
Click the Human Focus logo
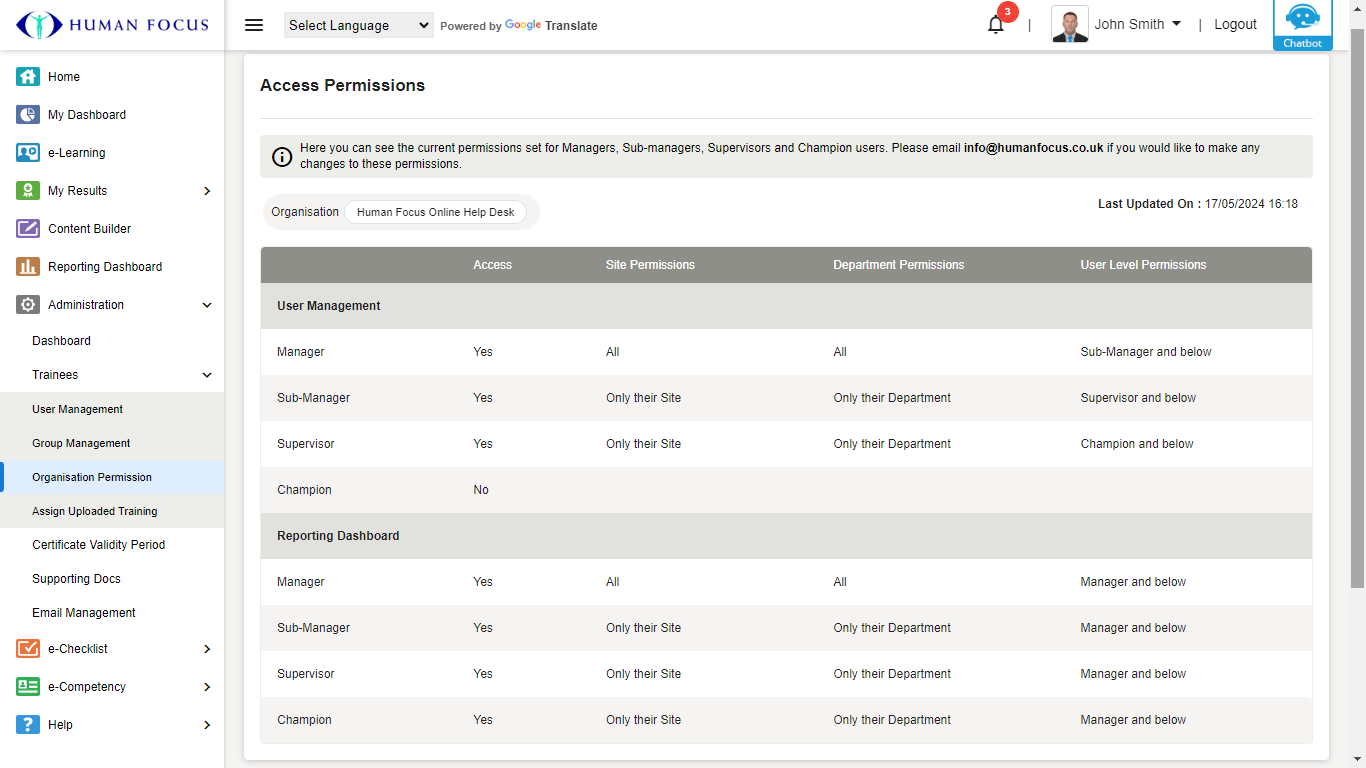(x=112, y=25)
